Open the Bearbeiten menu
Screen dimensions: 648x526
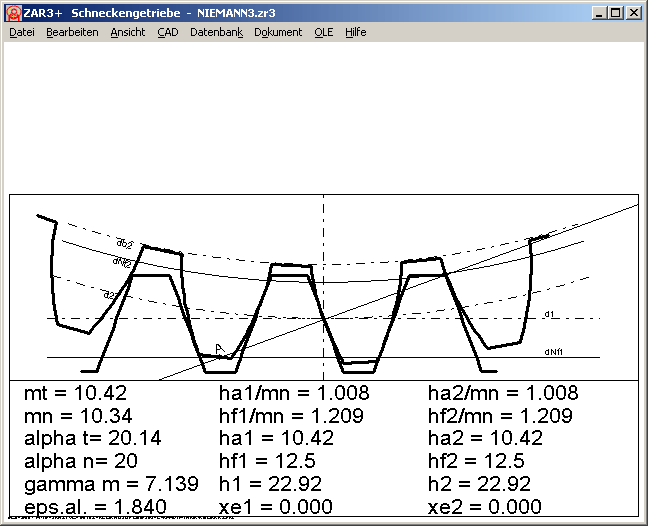click(x=72, y=32)
